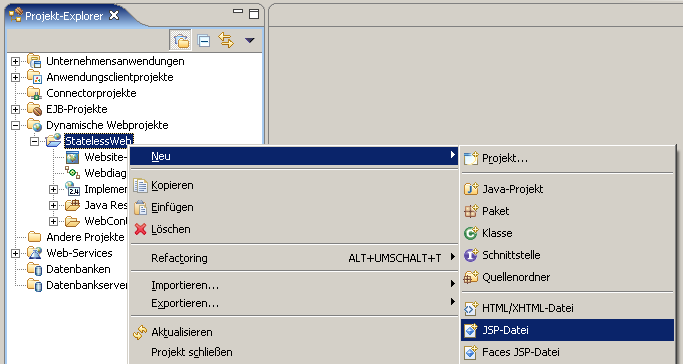Click the EJB-Projekte bean folder icon
Viewport: 683px width, 364px height.
[34, 109]
